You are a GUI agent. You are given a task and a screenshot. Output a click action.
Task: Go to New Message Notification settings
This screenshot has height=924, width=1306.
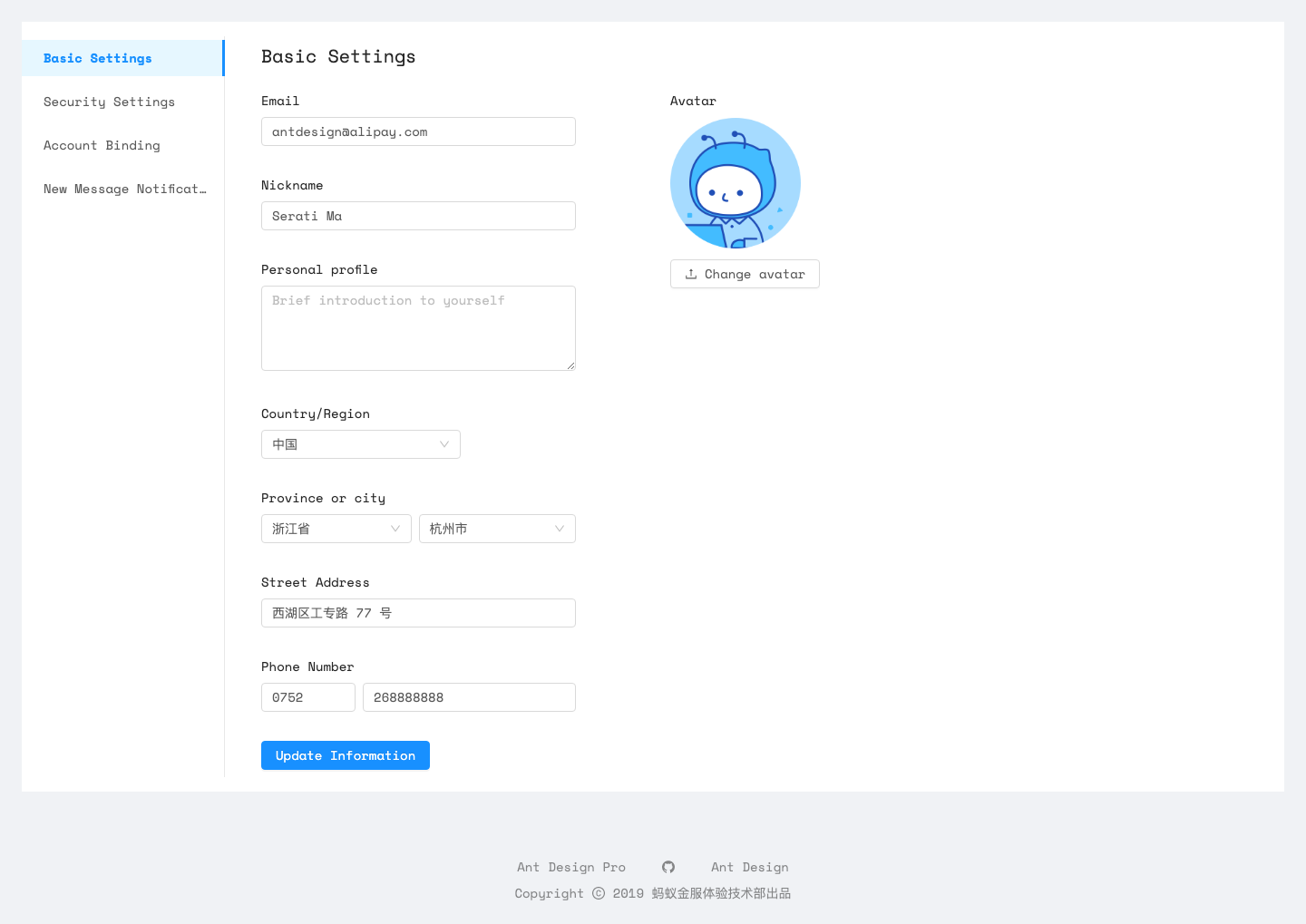click(125, 189)
